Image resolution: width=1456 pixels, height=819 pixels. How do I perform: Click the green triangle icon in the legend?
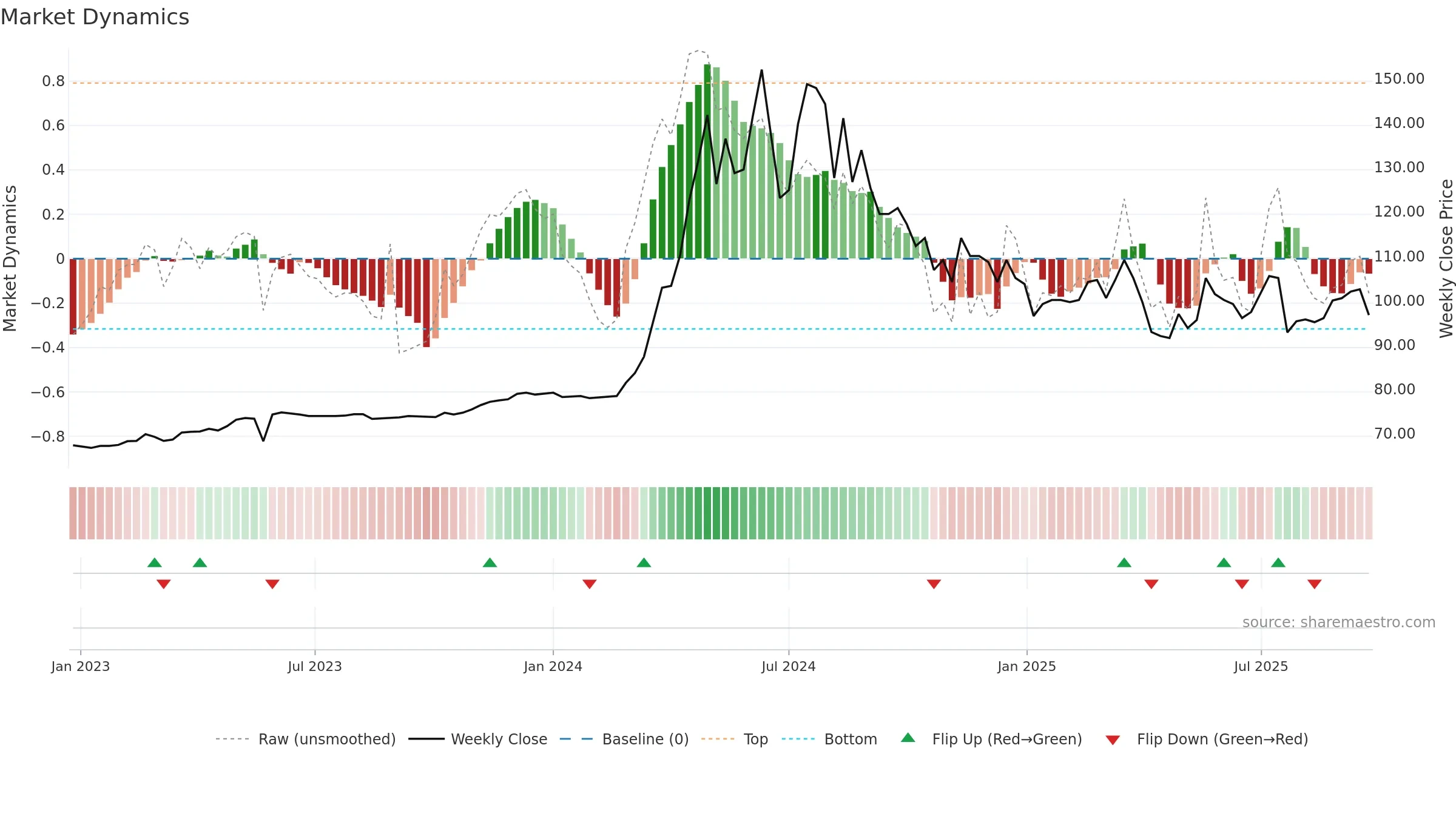[908, 738]
